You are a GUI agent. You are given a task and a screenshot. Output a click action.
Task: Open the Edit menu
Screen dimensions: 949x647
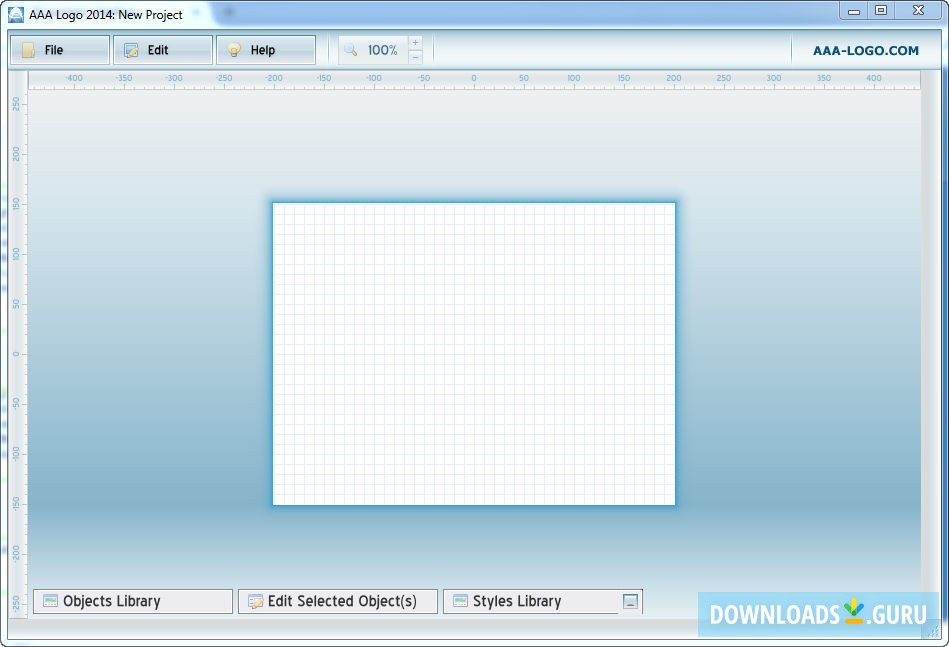pos(163,50)
